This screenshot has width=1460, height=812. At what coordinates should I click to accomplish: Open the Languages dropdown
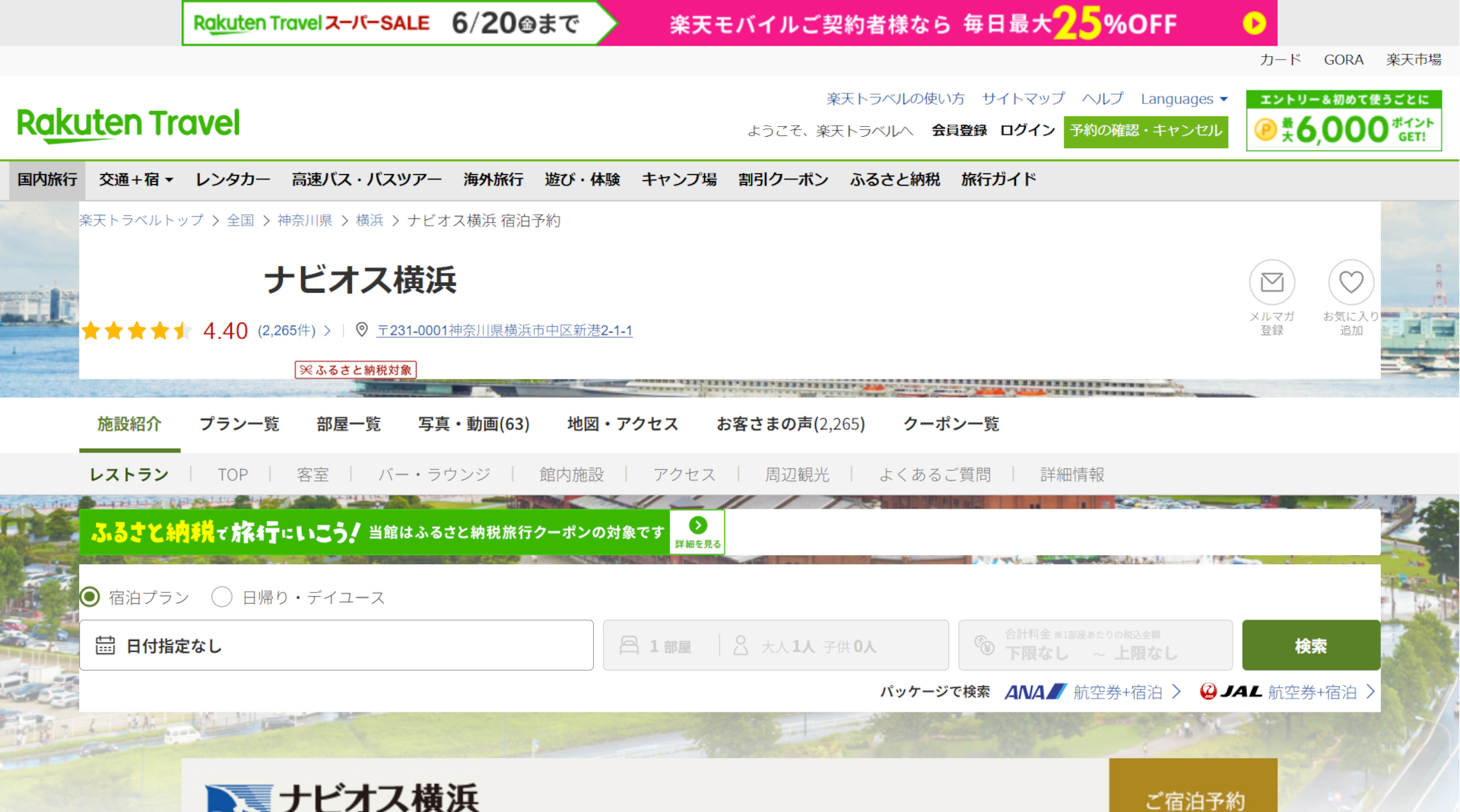pyautogui.click(x=1183, y=99)
